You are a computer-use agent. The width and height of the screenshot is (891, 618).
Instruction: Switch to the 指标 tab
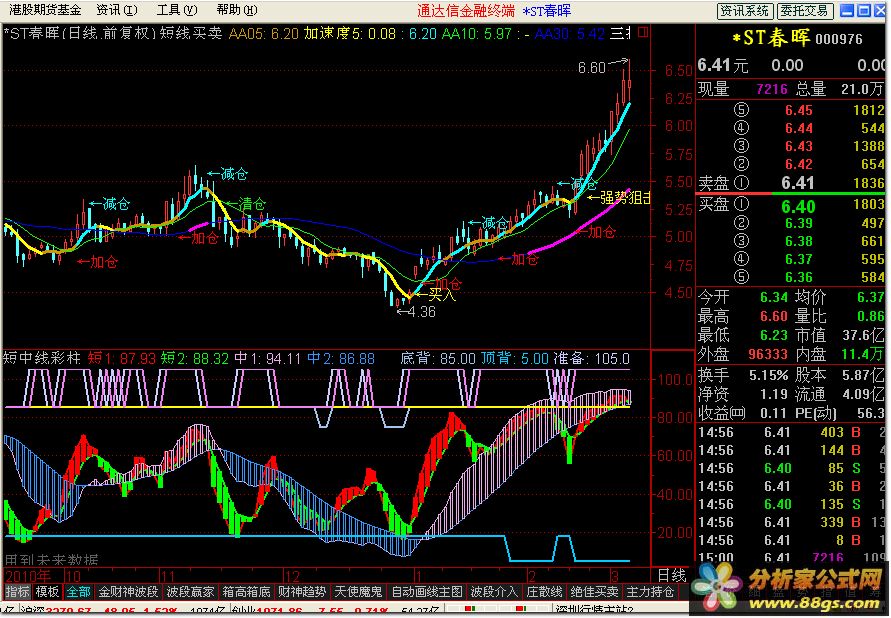17,592
